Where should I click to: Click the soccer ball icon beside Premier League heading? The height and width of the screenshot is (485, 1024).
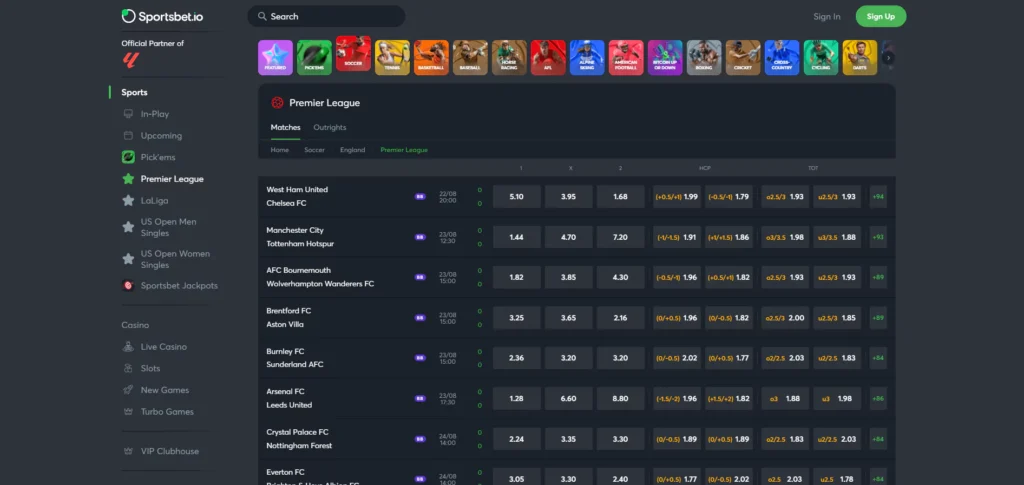coord(278,102)
